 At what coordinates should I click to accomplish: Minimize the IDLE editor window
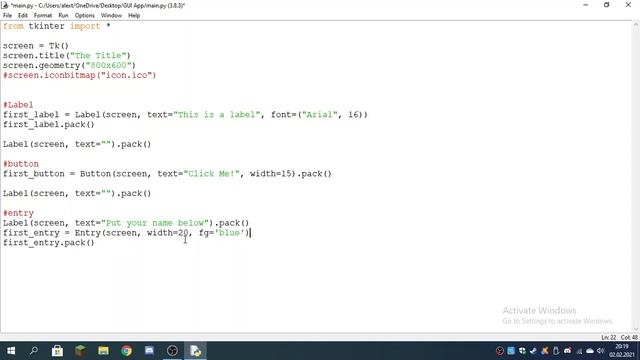(x=586, y=5)
